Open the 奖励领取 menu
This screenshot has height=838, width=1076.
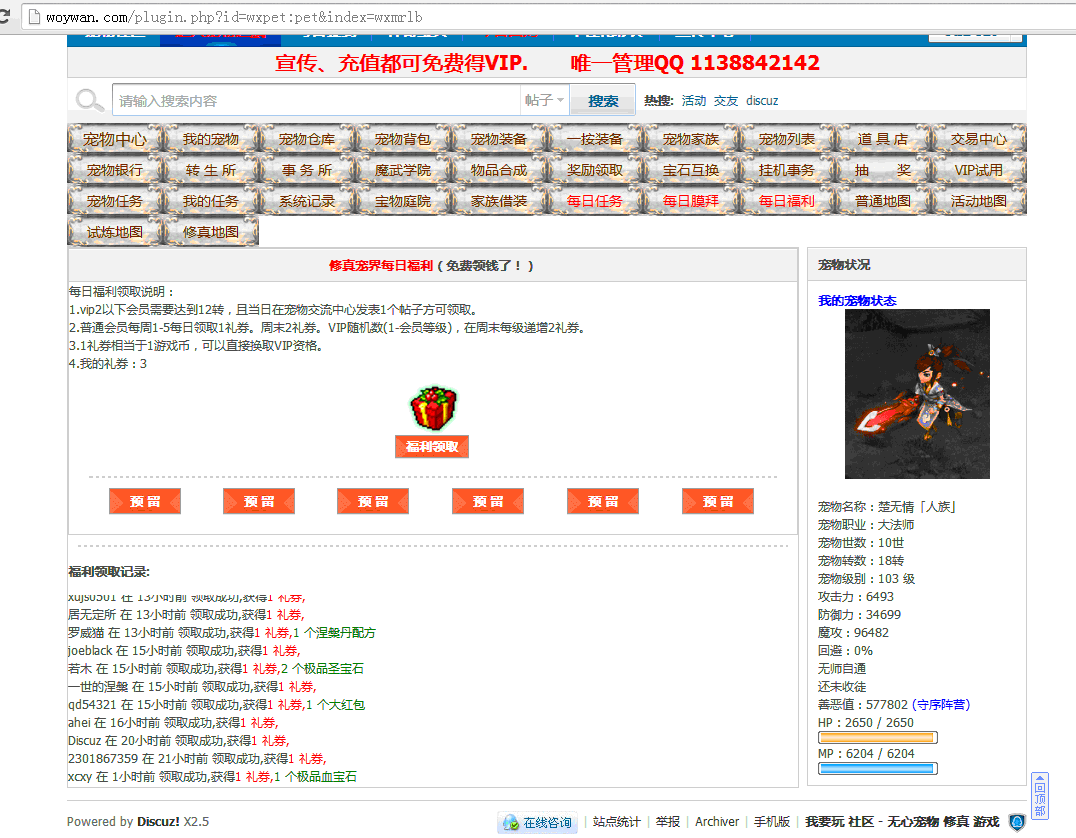pyautogui.click(x=595, y=170)
